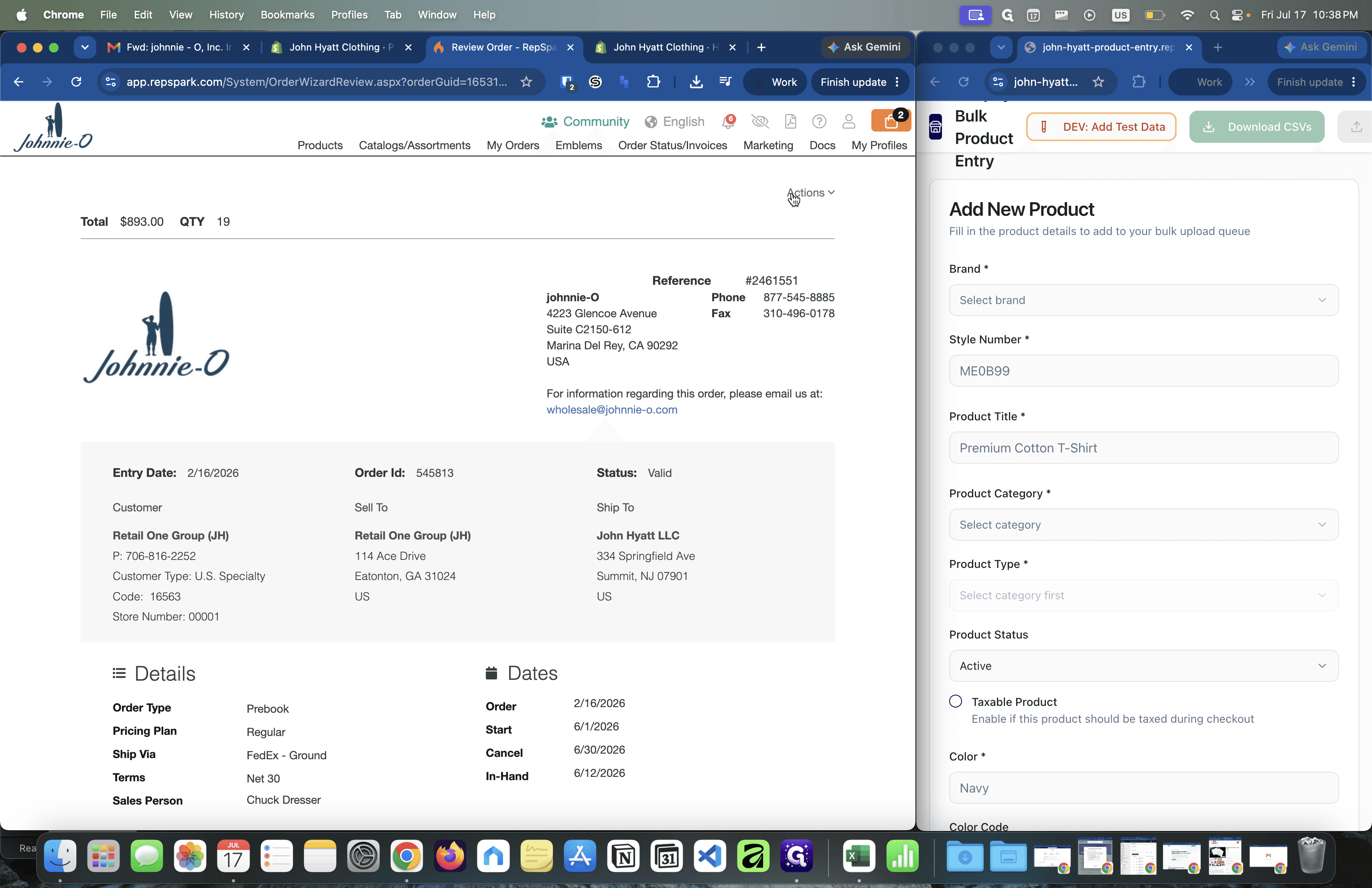Image resolution: width=1372 pixels, height=888 pixels.
Task: Click the Product Title input field
Action: [1143, 448]
